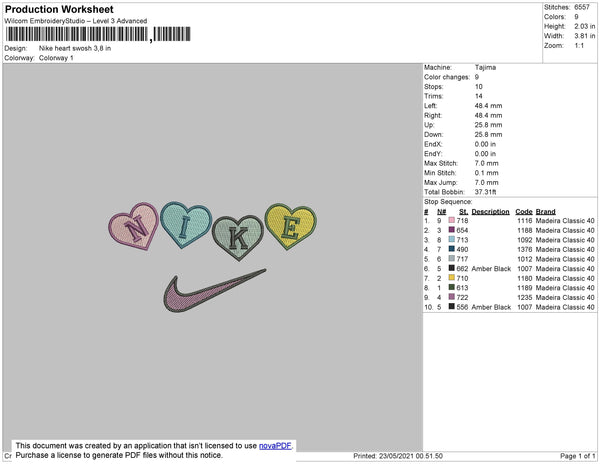Click the Min Stitch value '0.1 mm'

pos(487,173)
